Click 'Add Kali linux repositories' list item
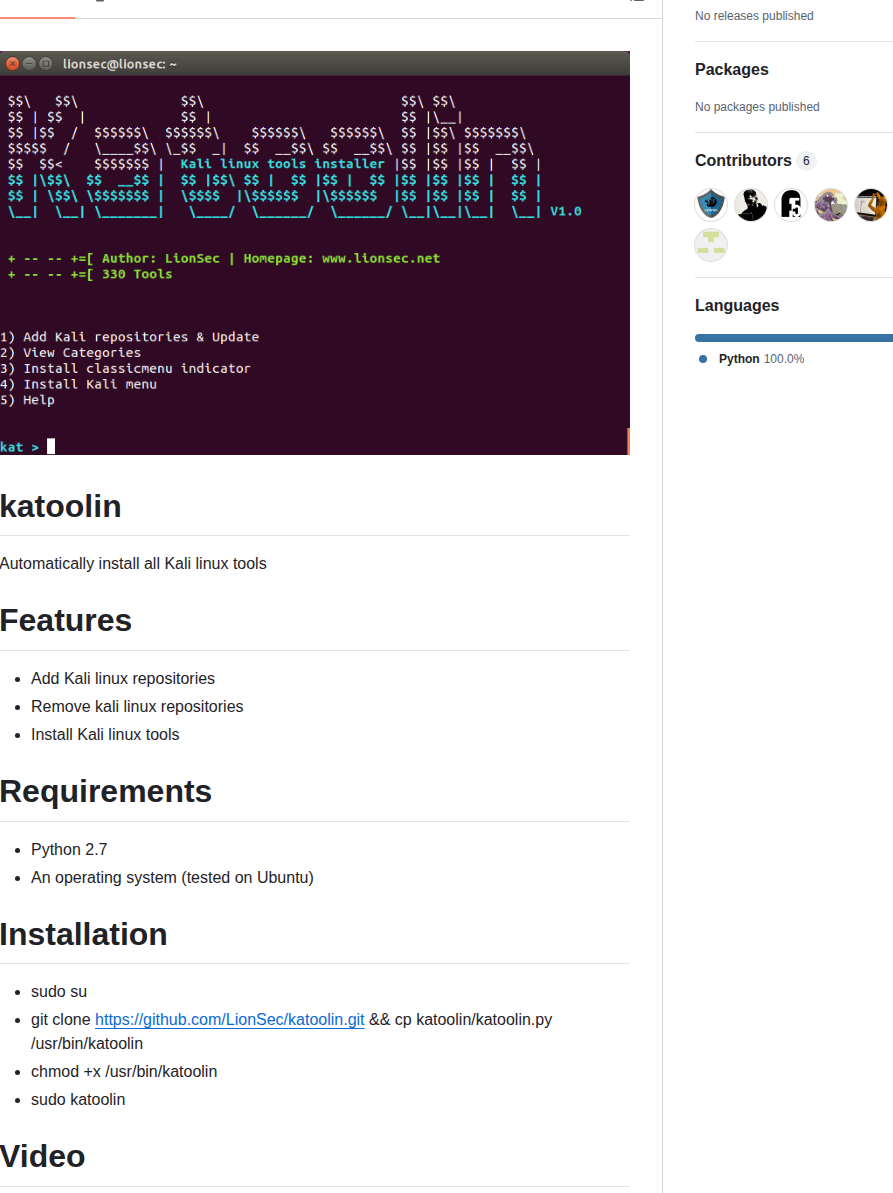This screenshot has height=1193, width=893. tap(122, 679)
